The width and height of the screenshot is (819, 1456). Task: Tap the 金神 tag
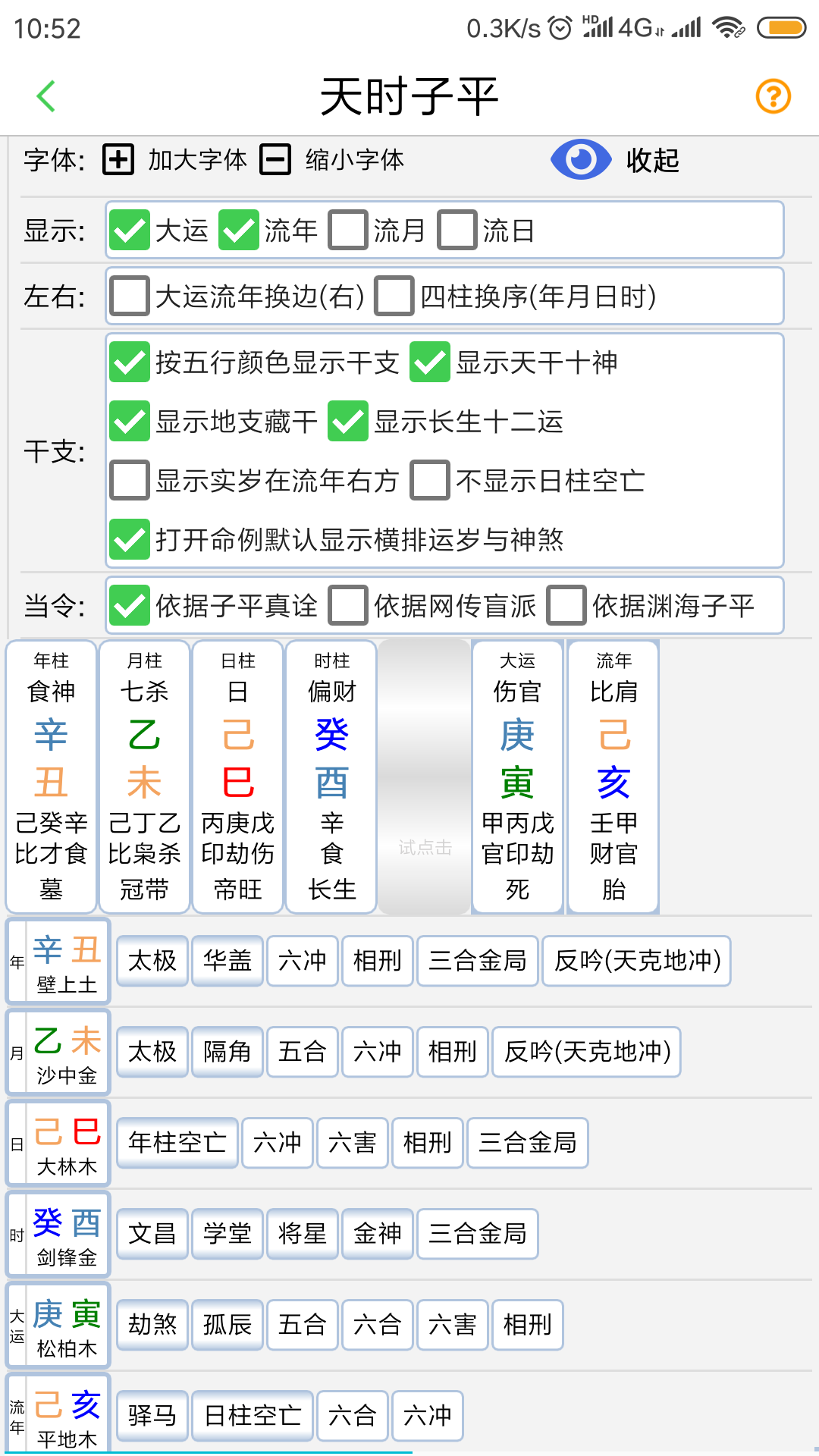(378, 1234)
